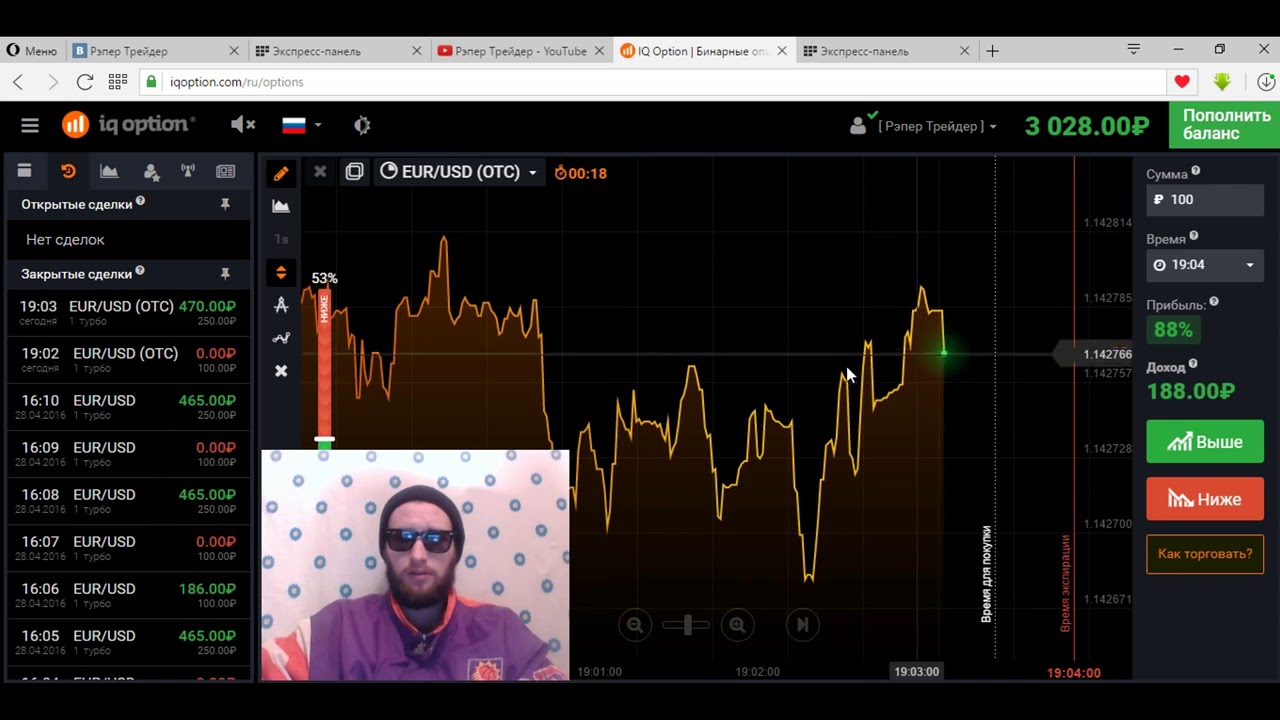
Task: Open the 16:05 EUR/USD closed deal
Action: (x=128, y=641)
